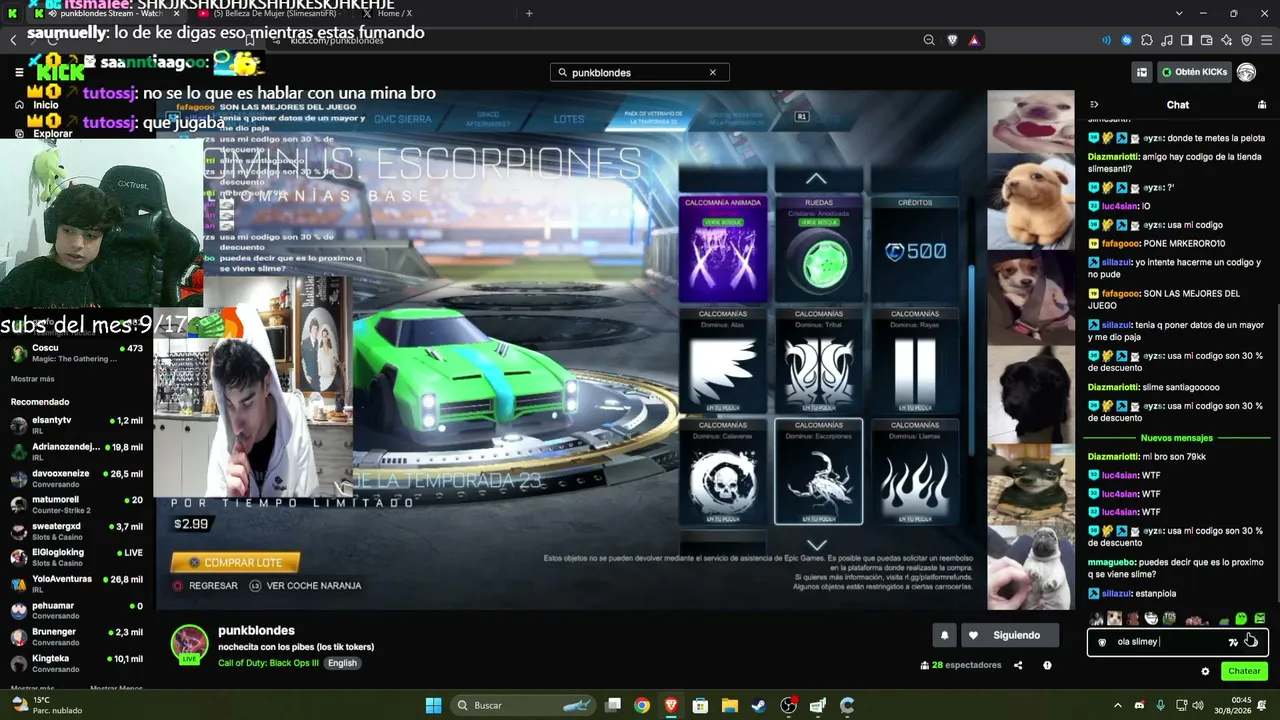
Task: Open chat settings gear
Action: (x=1205, y=671)
